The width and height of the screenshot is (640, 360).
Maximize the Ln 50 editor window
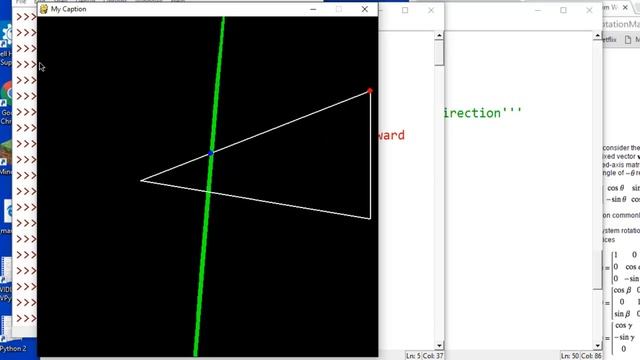coord(563,10)
